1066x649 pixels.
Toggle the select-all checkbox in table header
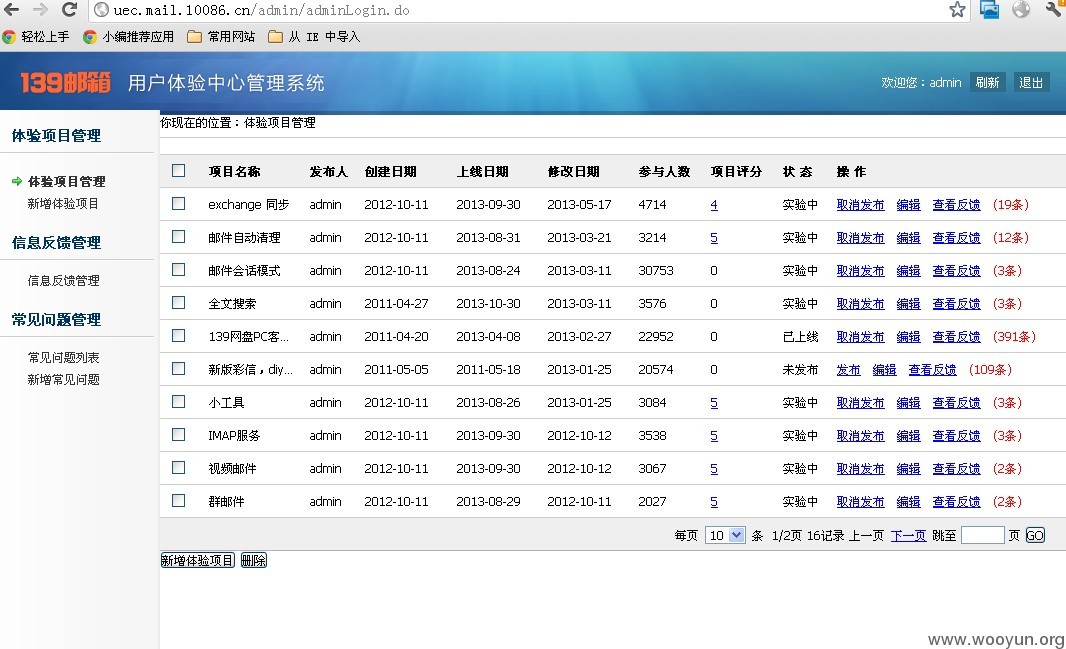[178, 171]
